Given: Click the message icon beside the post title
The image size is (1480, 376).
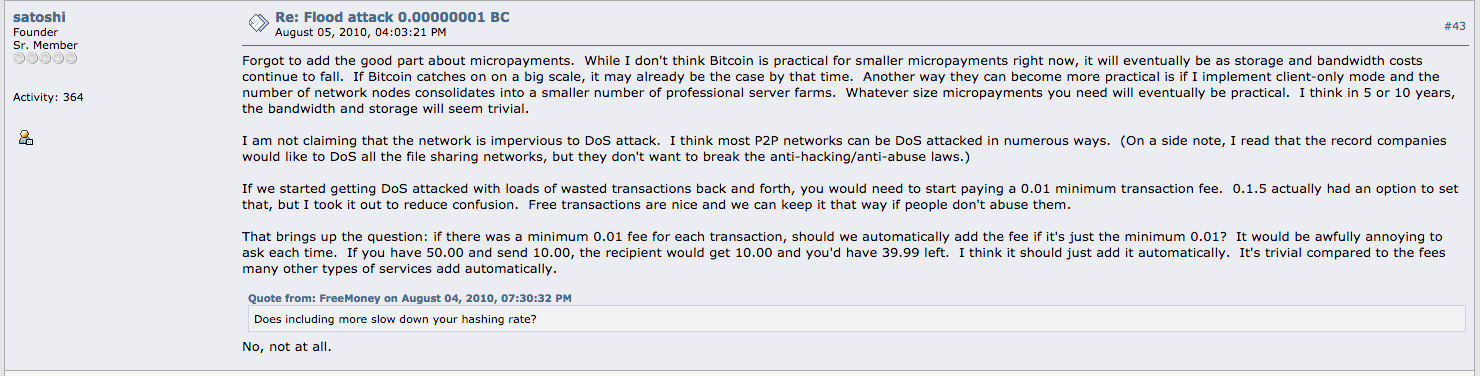Looking at the screenshot, I should click(x=257, y=22).
